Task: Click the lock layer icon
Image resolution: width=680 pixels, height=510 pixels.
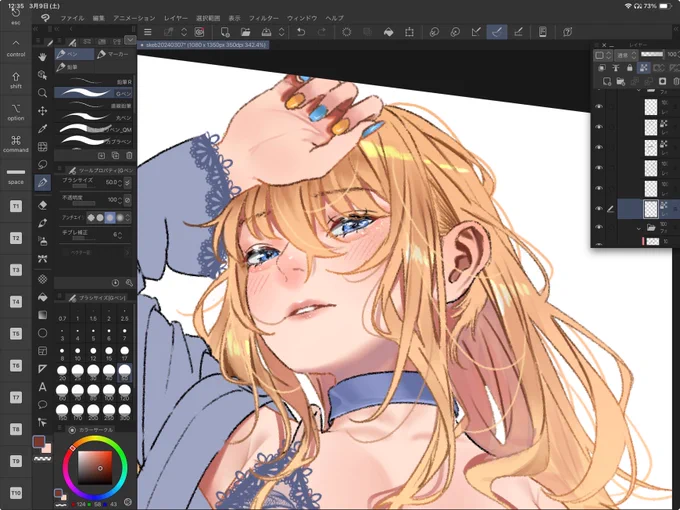Action: point(630,68)
